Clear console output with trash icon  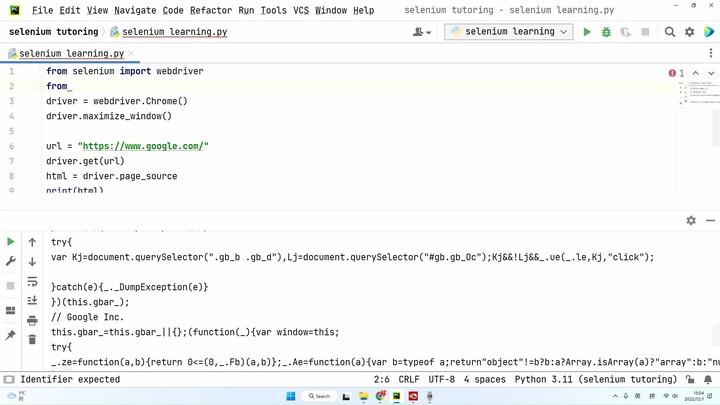coord(32,339)
